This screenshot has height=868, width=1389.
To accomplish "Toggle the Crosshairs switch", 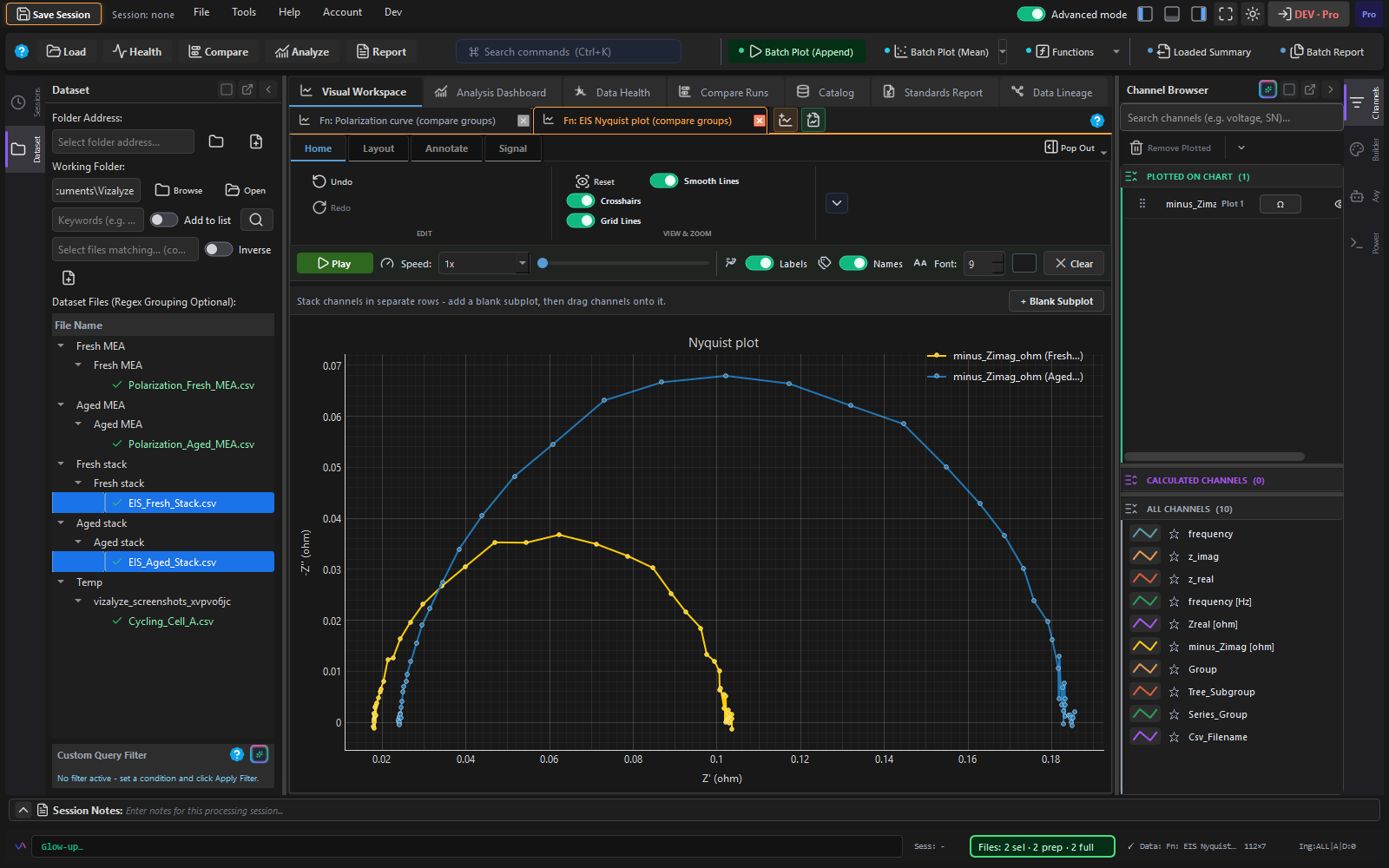I will pos(581,201).
